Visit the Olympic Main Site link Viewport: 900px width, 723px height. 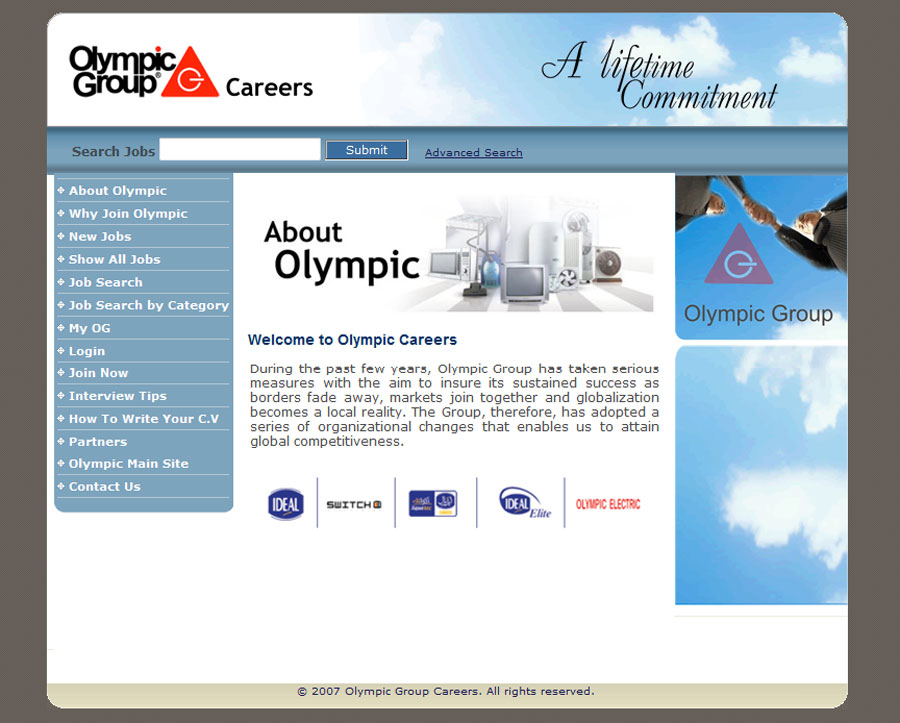pyautogui.click(x=129, y=464)
